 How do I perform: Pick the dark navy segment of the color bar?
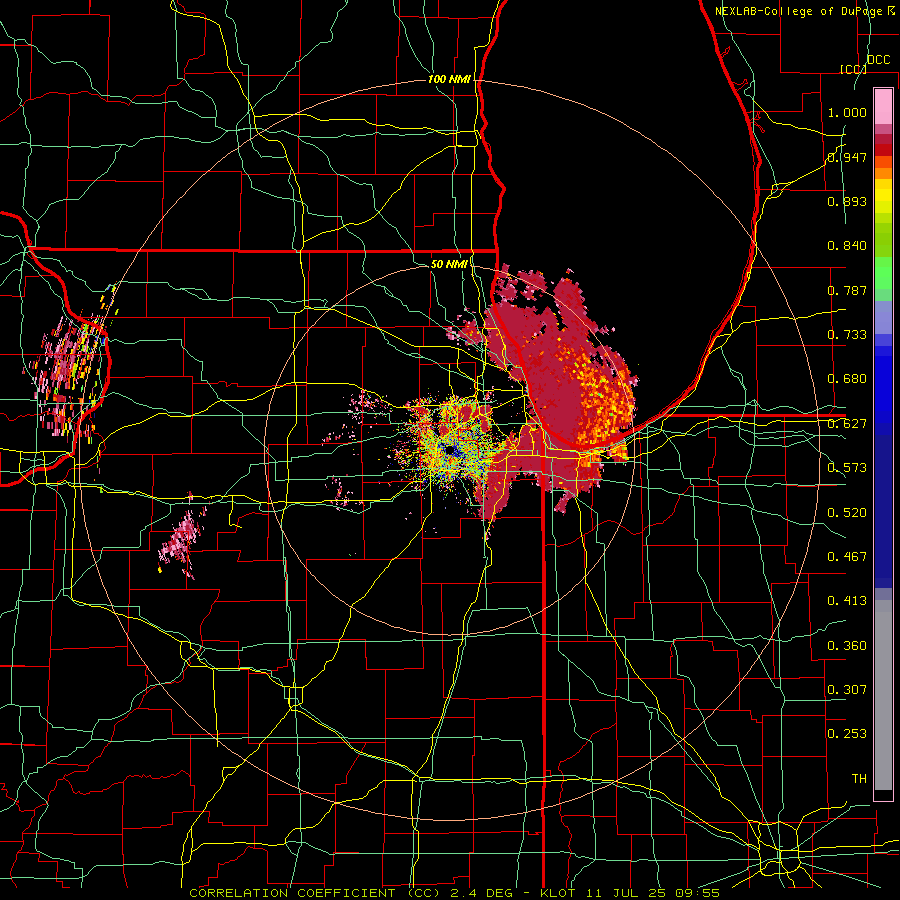(883, 511)
